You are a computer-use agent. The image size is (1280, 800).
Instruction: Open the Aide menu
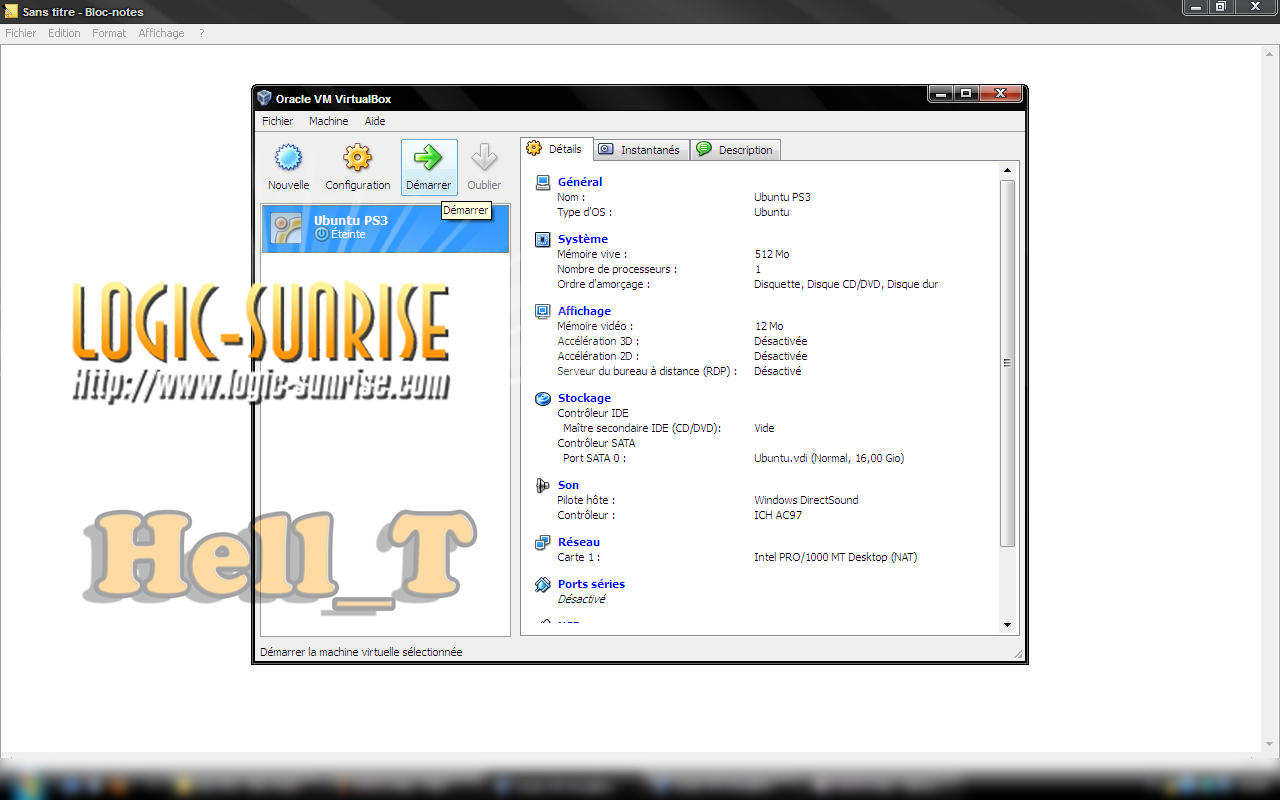click(375, 121)
